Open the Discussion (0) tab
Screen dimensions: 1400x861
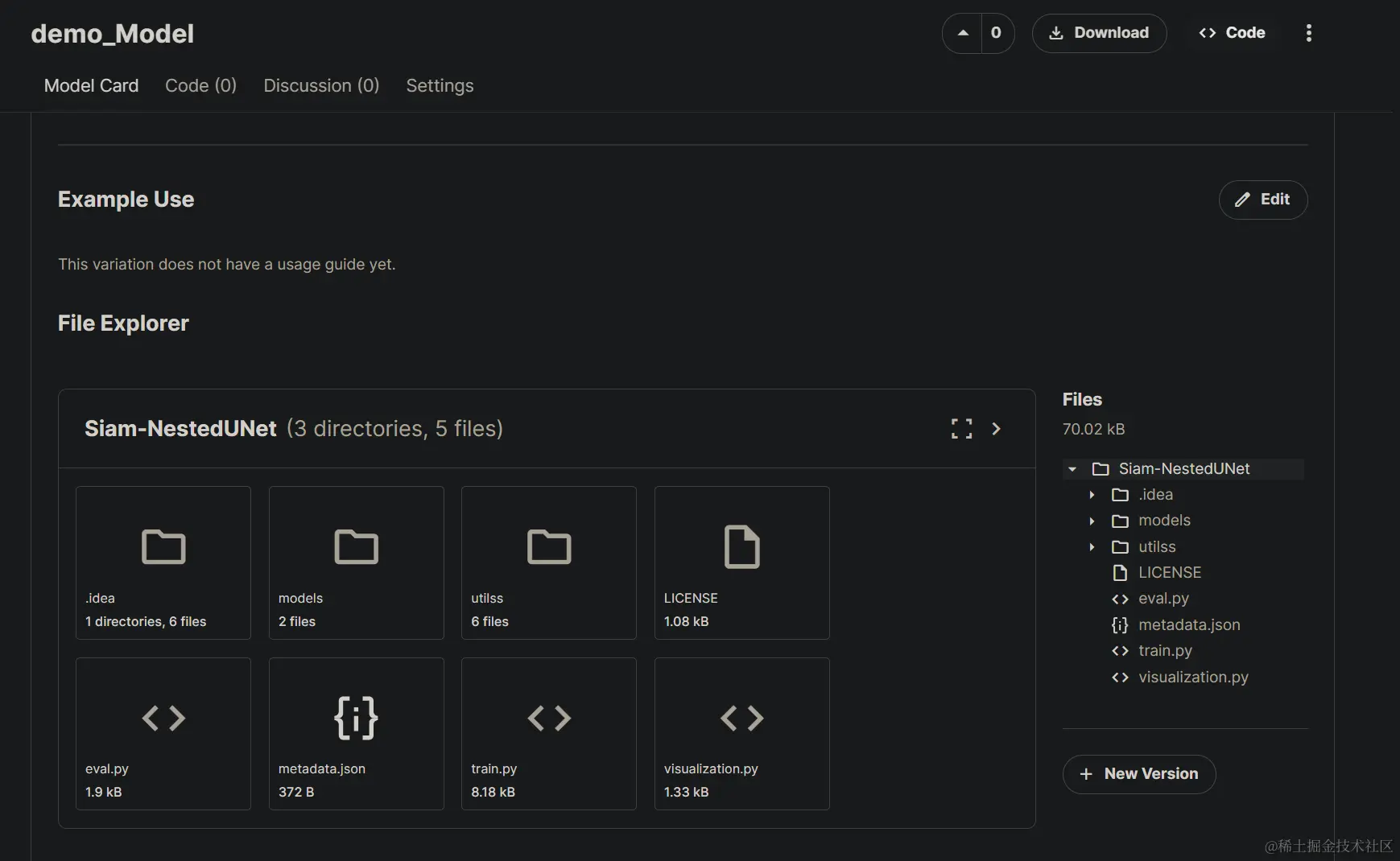[x=321, y=85]
